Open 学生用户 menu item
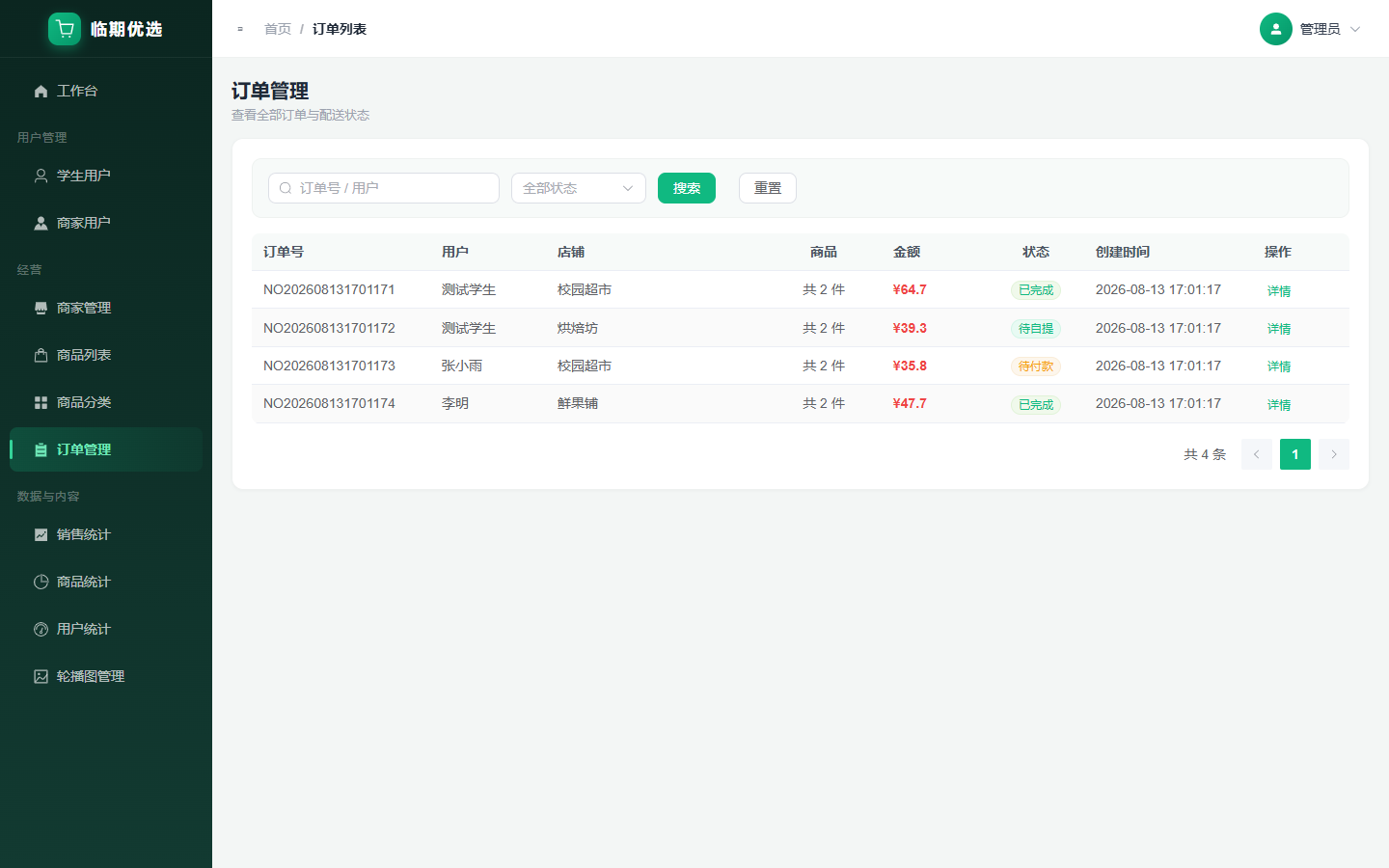This screenshot has width=1389, height=868. (x=106, y=176)
